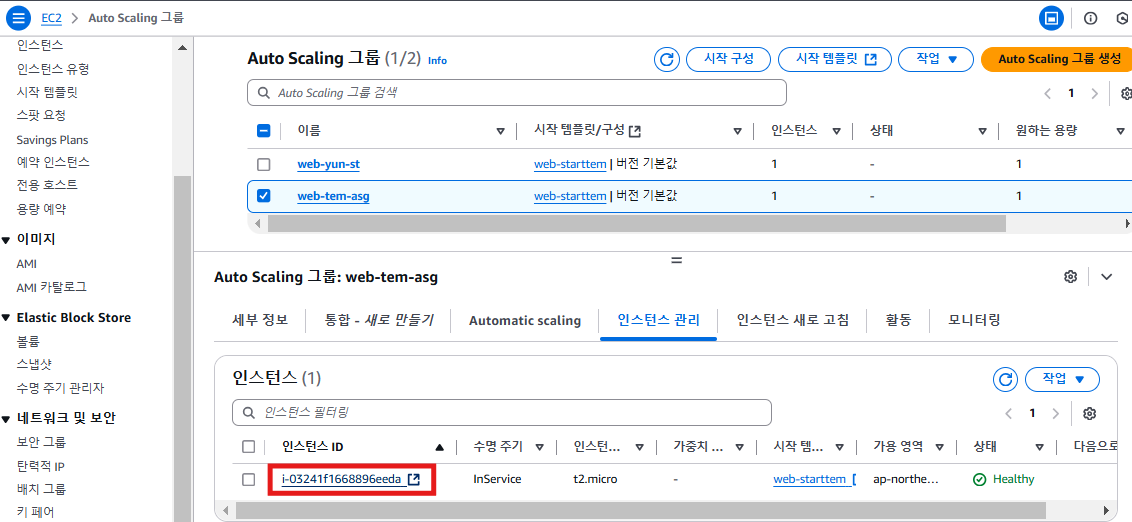
Task: Open the 상태 column dropdown in the groups table
Action: [x=983, y=131]
